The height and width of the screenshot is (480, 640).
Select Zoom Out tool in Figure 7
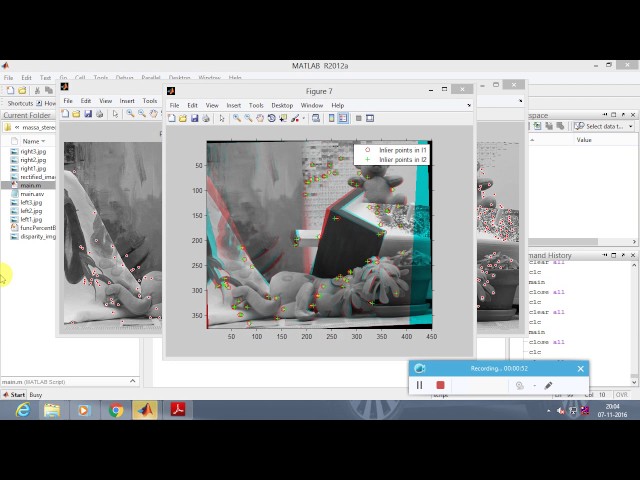point(248,118)
